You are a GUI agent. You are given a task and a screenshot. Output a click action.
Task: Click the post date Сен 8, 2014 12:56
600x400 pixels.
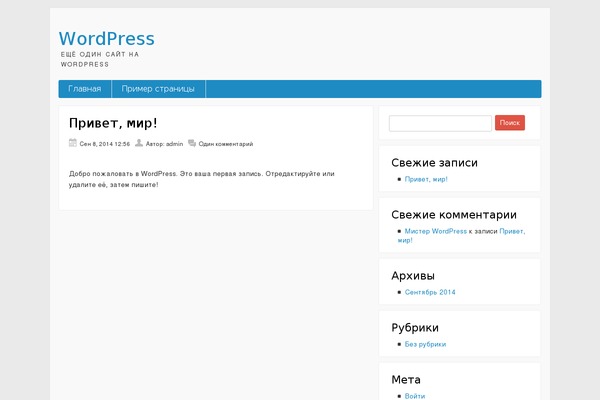click(x=105, y=144)
